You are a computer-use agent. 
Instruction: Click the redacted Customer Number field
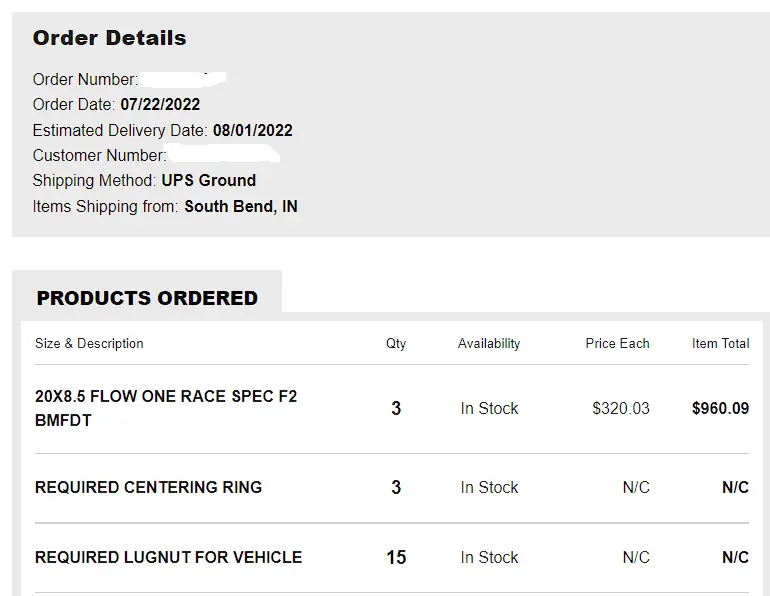(223, 155)
